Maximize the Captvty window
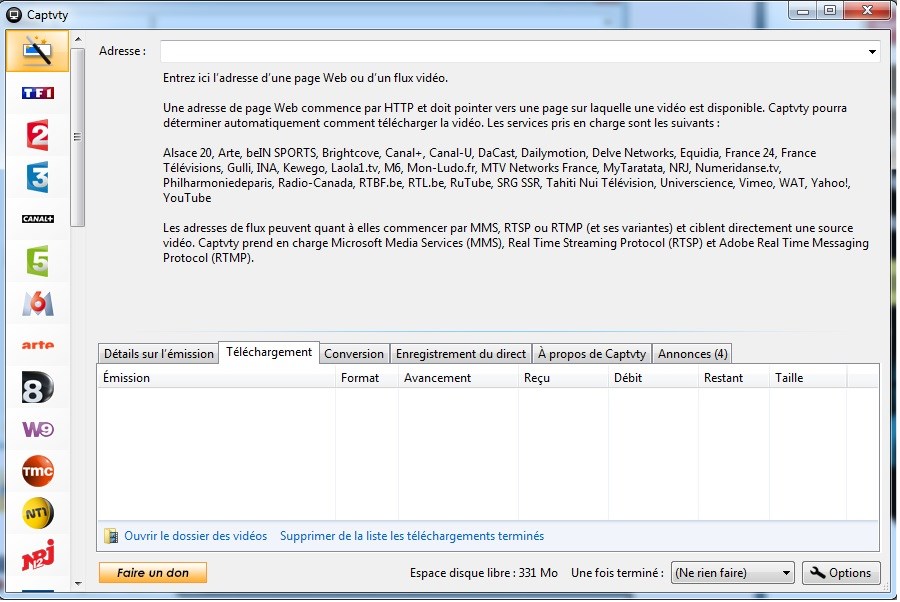900x602 pixels. [830, 11]
